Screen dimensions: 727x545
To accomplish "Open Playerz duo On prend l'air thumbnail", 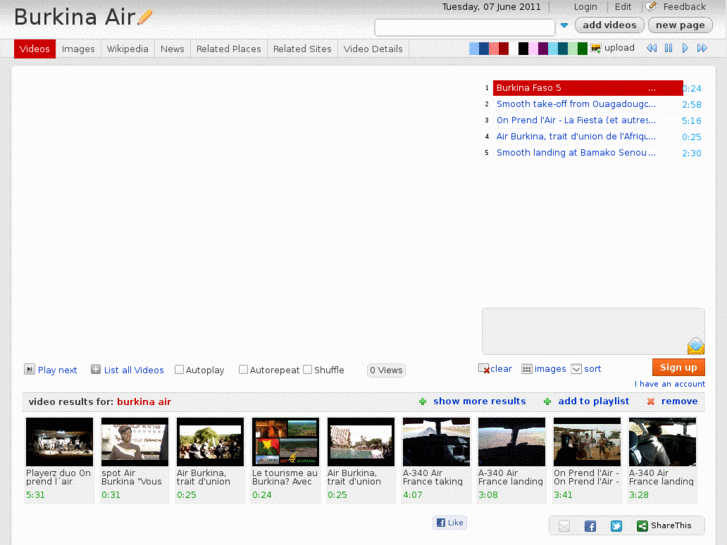I will point(59,442).
